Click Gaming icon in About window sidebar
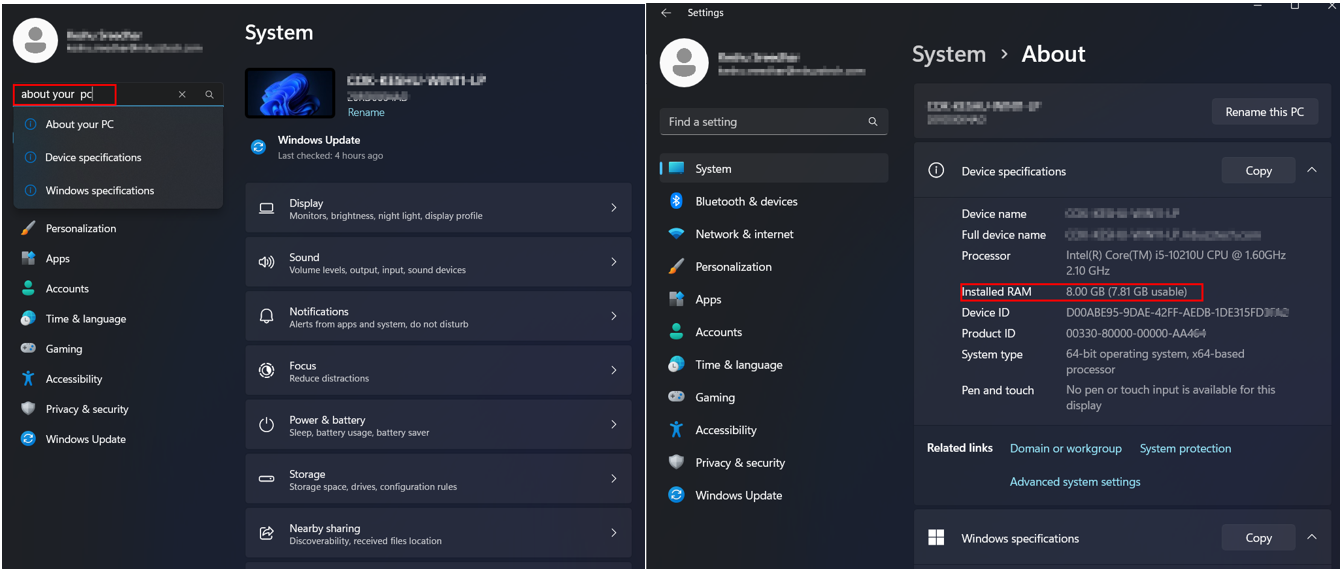 pyautogui.click(x=676, y=397)
